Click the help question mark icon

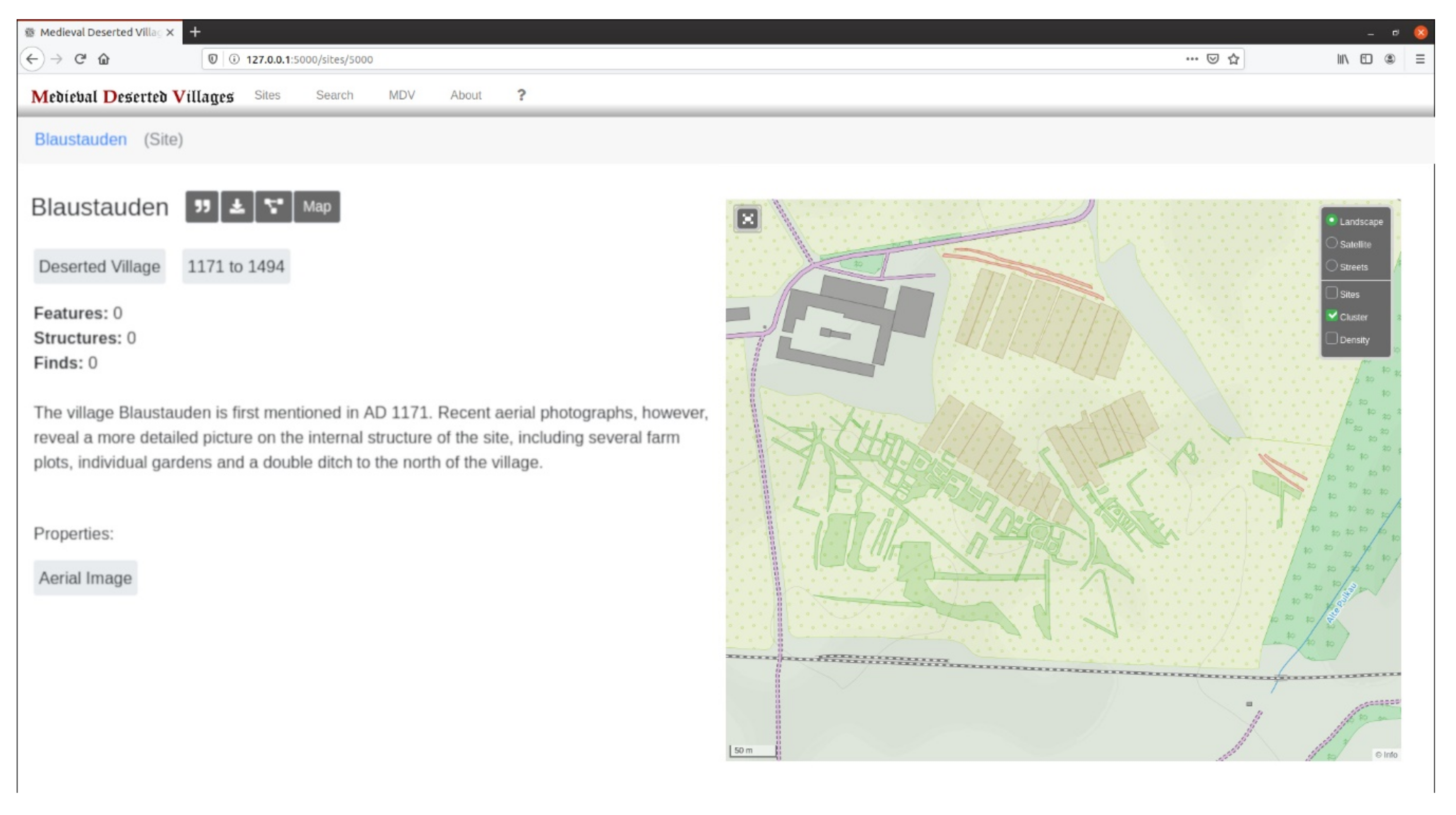521,95
